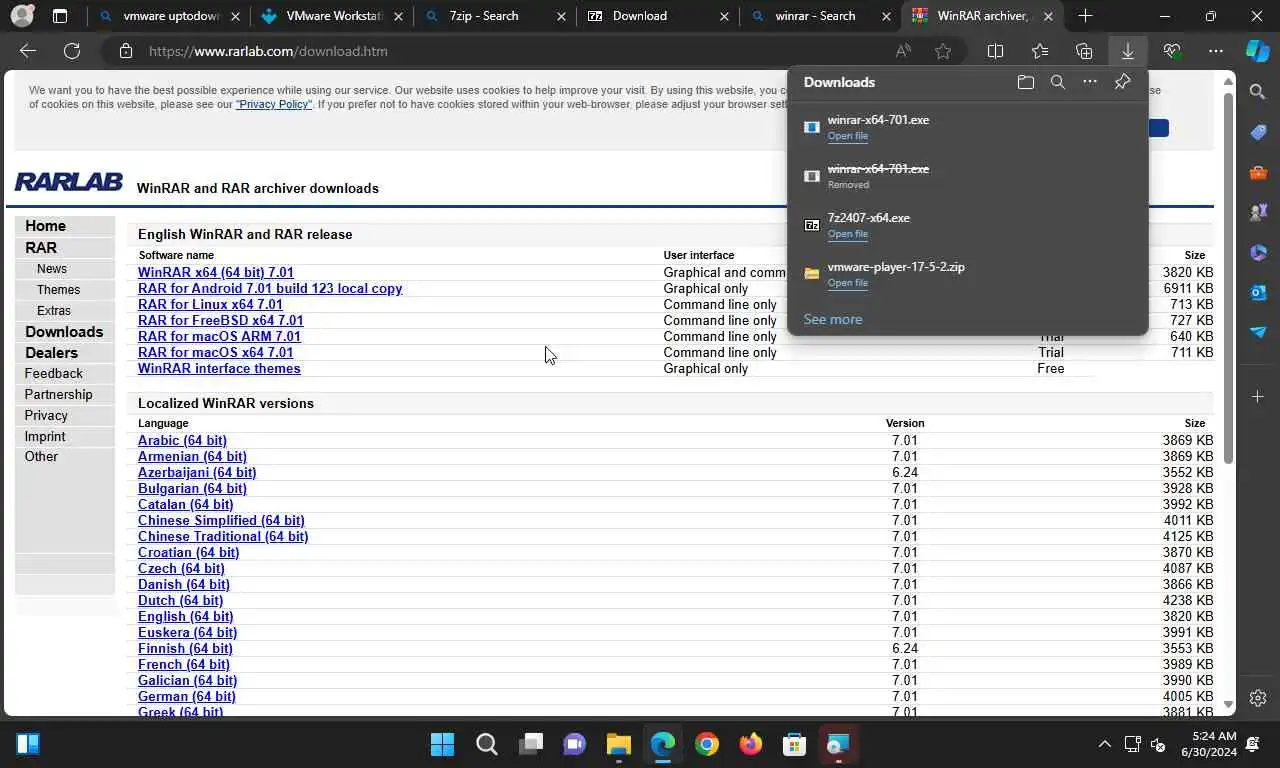This screenshot has width=1280, height=768.
Task: Download Arabic (64 bit) localized version
Action: pyautogui.click(x=182, y=440)
